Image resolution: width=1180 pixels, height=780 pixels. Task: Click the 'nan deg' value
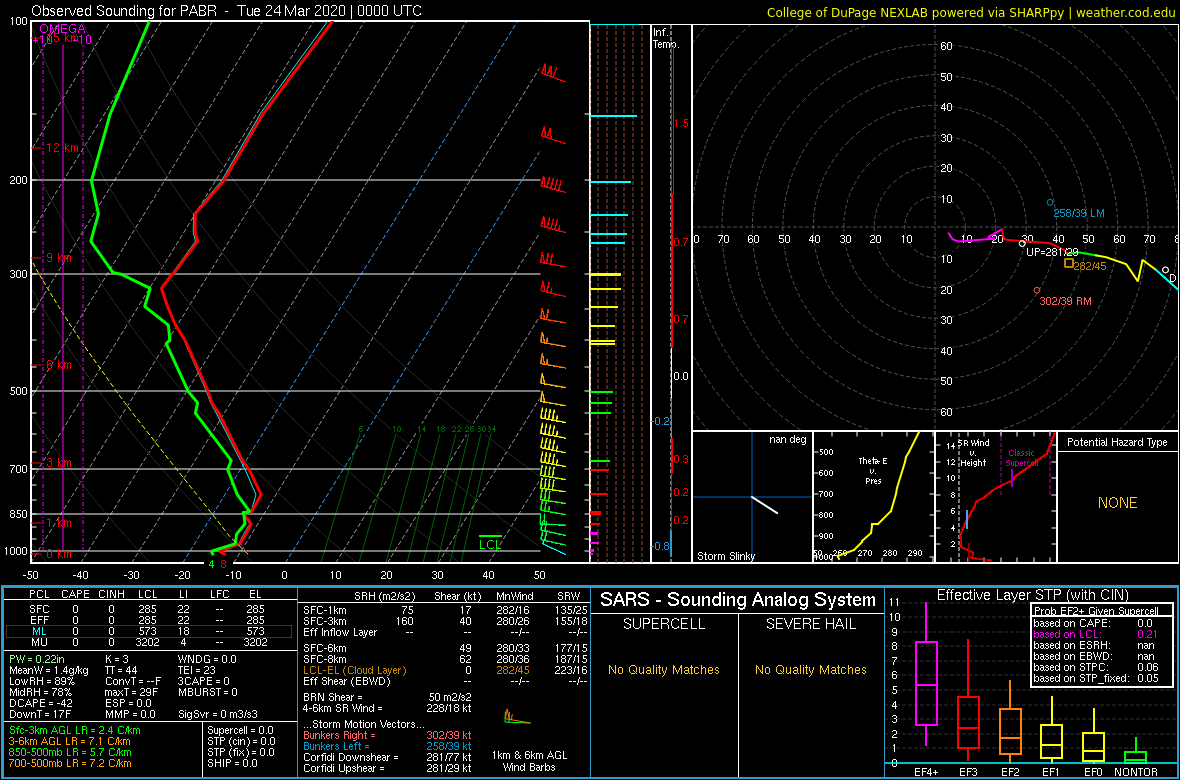[x=787, y=440]
